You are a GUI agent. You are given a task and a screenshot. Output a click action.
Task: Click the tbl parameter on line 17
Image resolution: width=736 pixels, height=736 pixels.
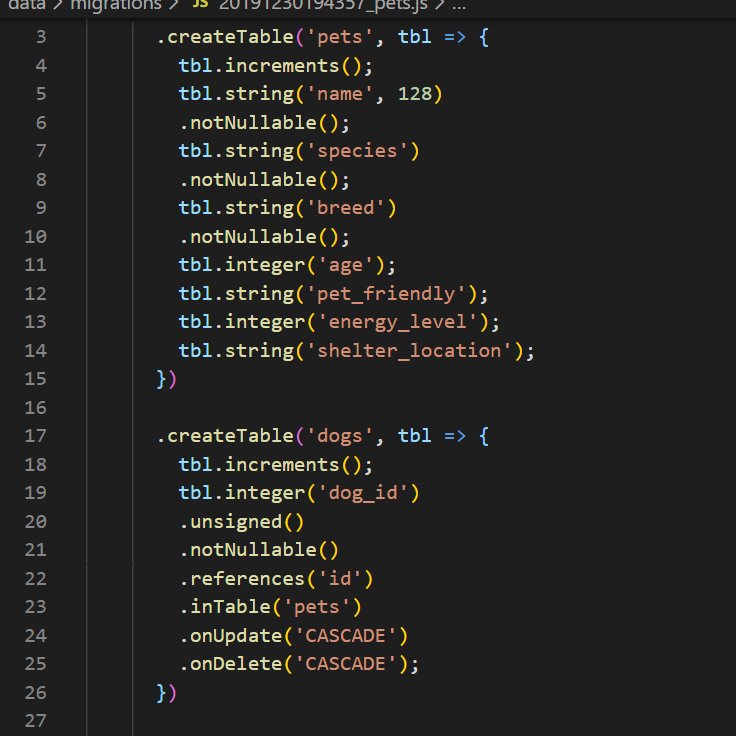point(414,436)
